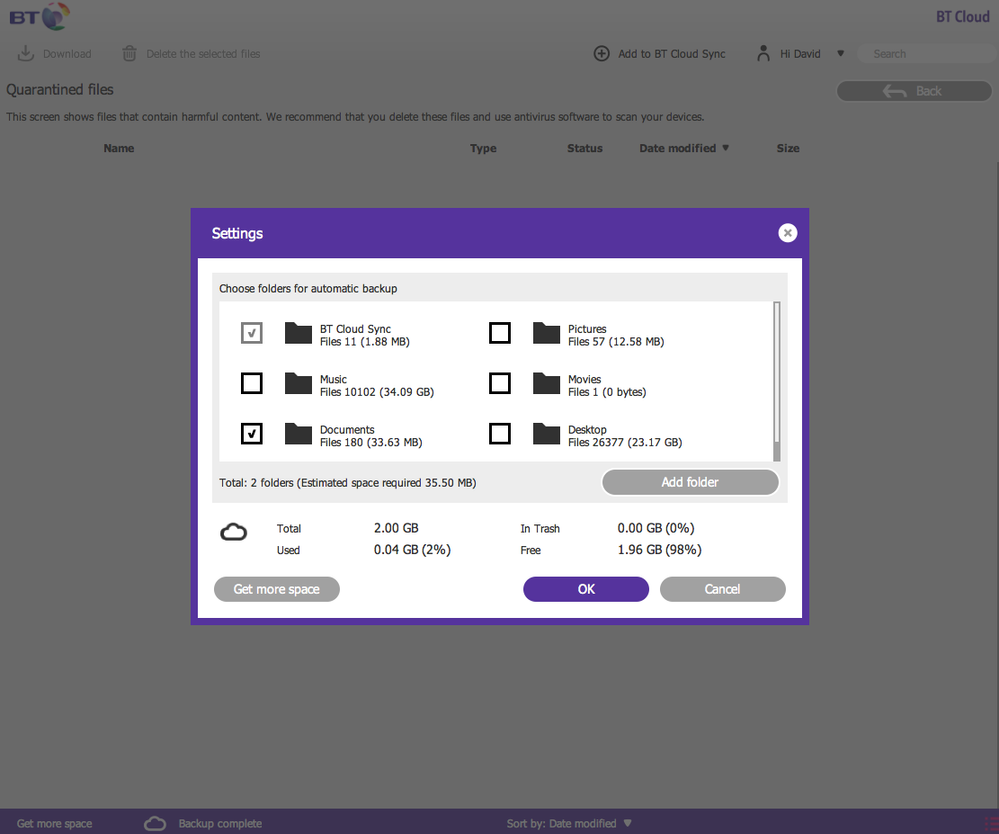
Task: Click Delete the selected files
Action: (x=203, y=54)
